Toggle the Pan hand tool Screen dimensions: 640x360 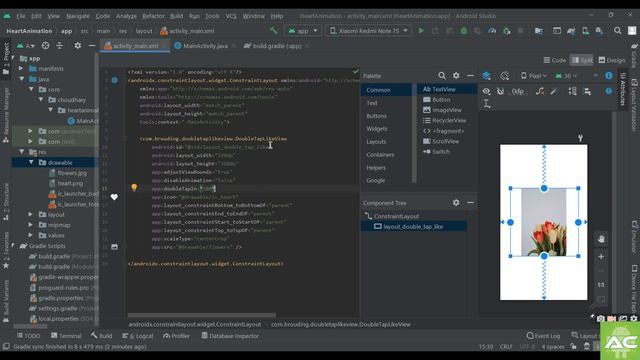tap(601, 239)
